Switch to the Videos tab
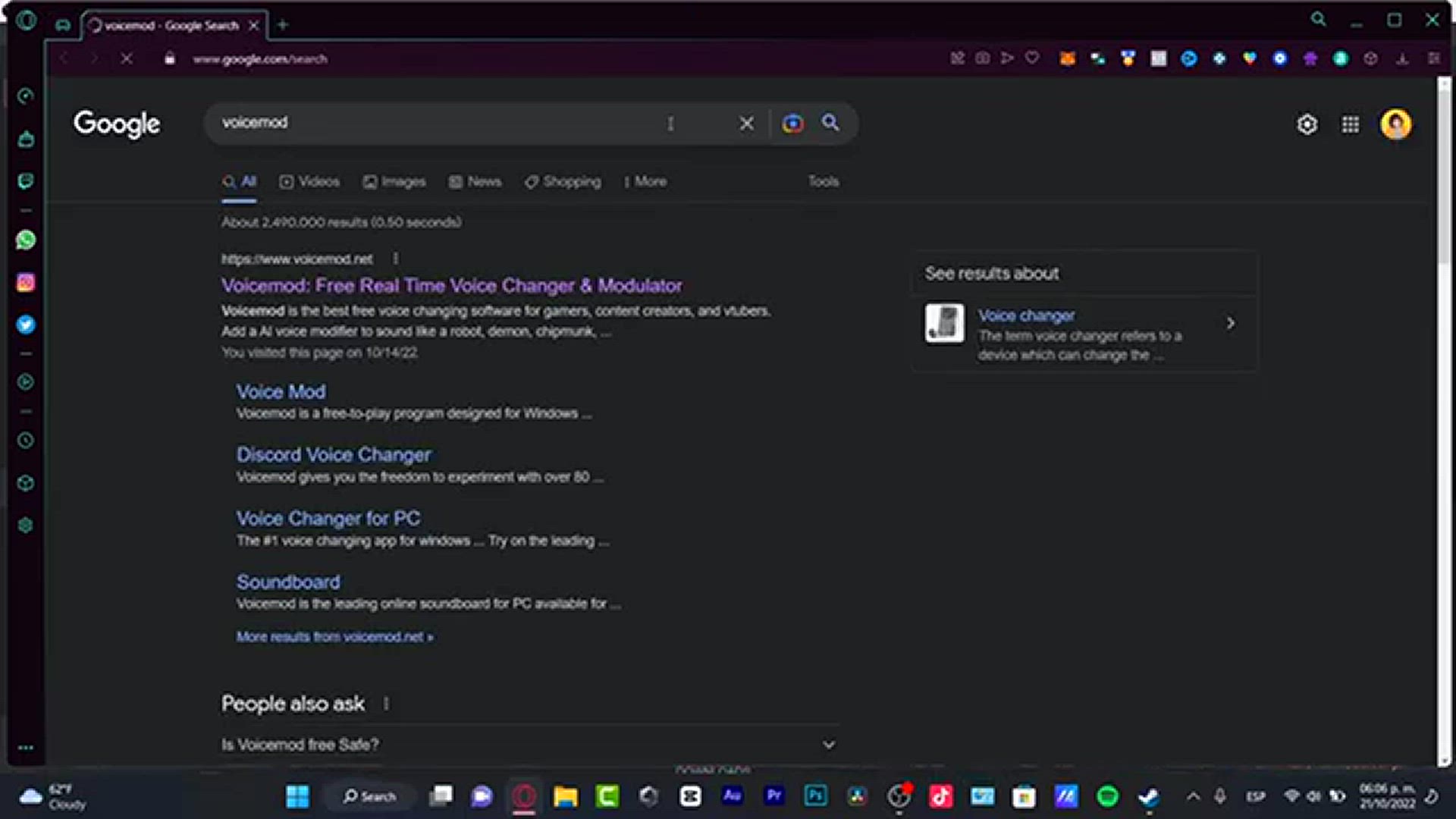Image resolution: width=1456 pixels, height=819 pixels. (309, 182)
